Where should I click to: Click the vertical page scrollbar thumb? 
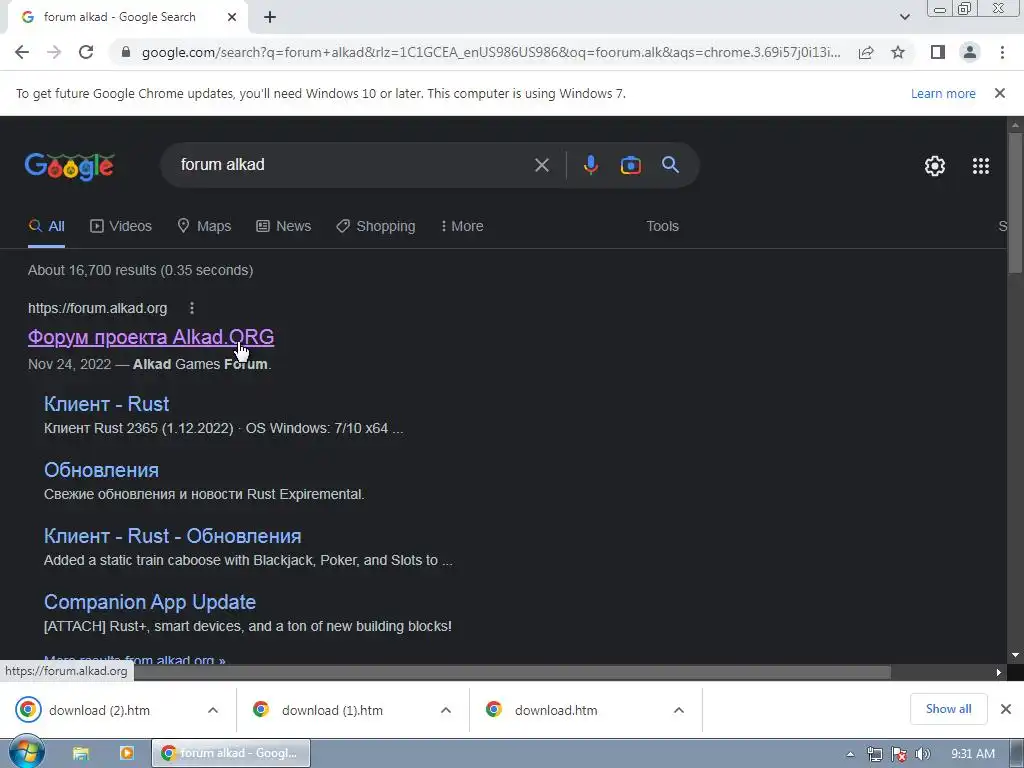[x=1015, y=202]
